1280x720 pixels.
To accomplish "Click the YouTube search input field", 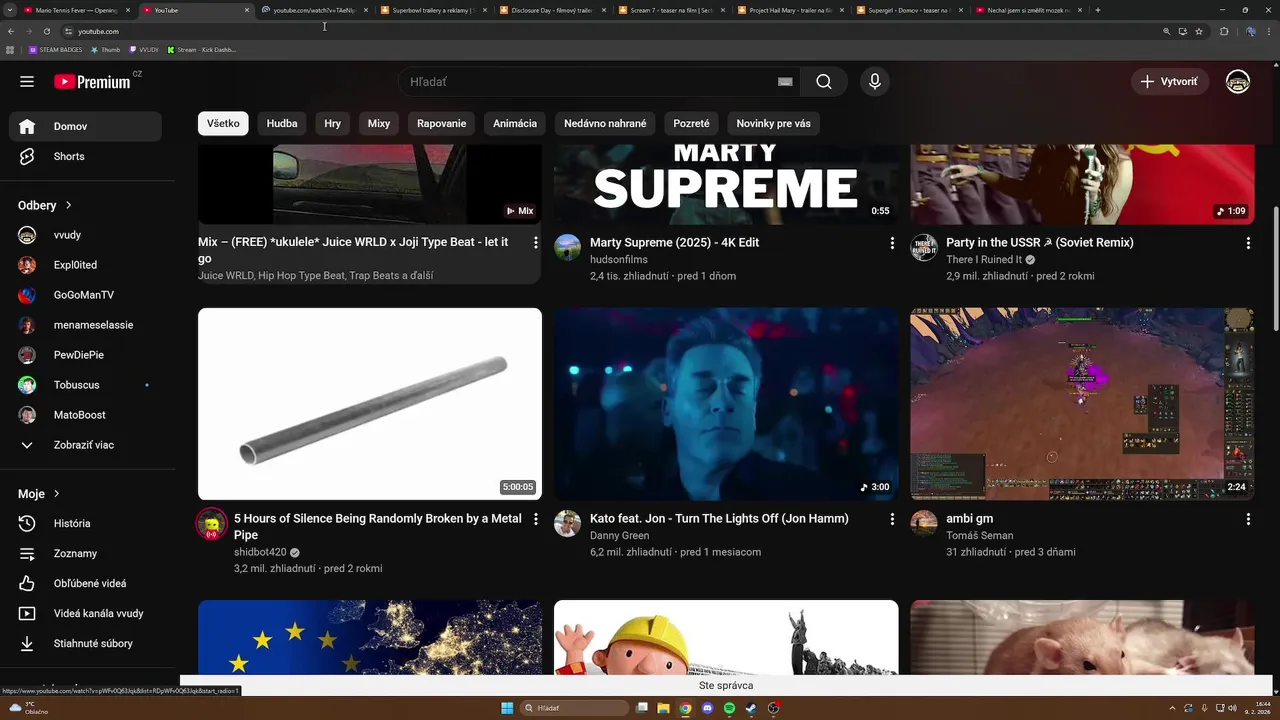I will pos(585,82).
